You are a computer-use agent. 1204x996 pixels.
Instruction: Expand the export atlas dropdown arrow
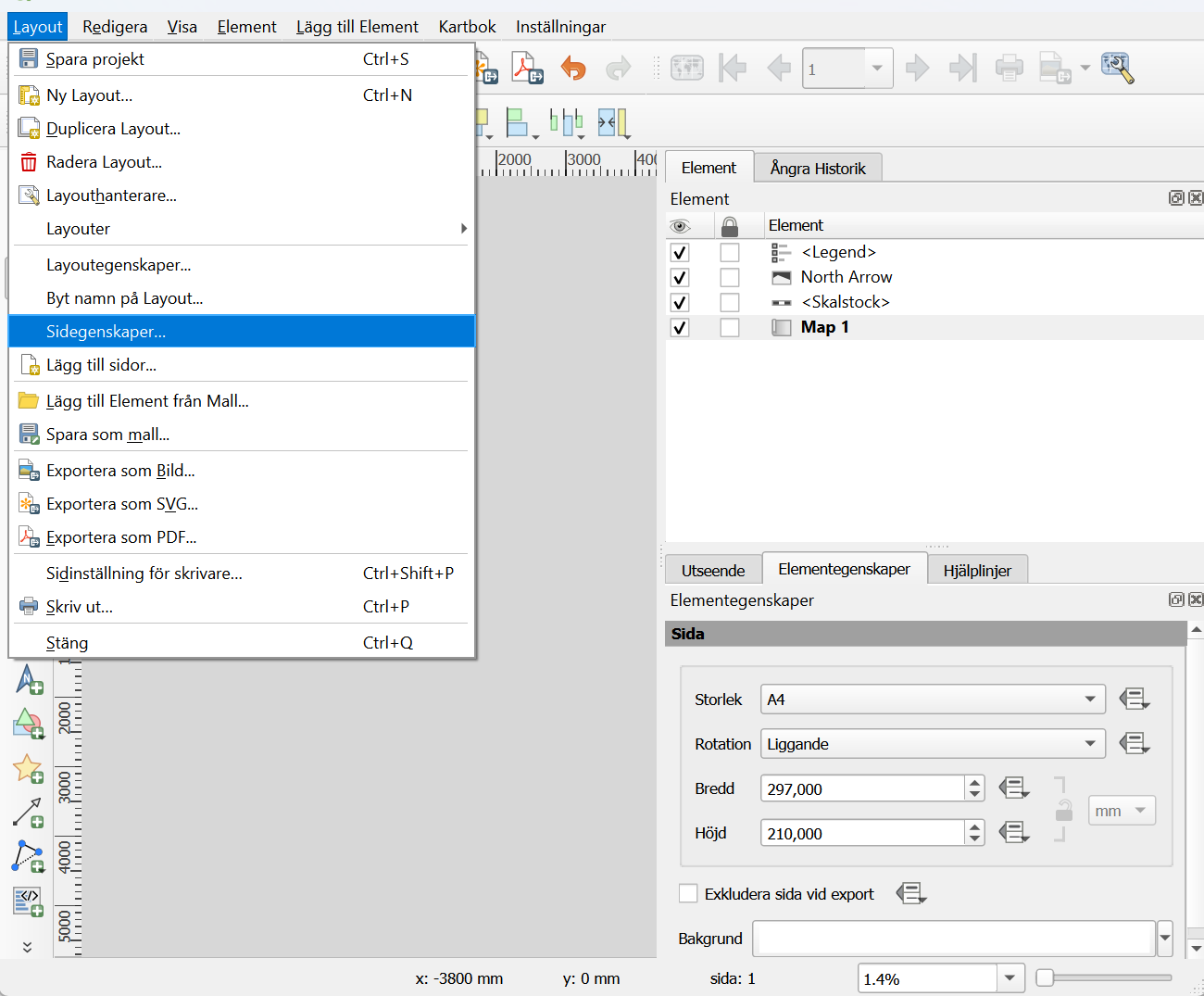point(1085,69)
